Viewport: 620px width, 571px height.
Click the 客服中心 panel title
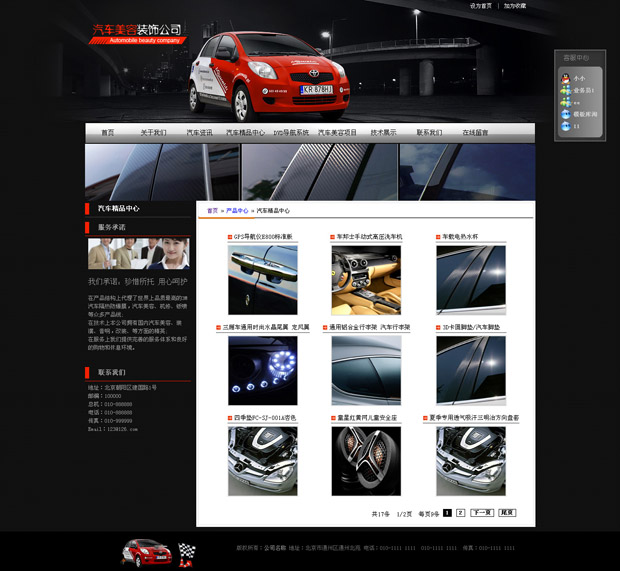tap(576, 58)
